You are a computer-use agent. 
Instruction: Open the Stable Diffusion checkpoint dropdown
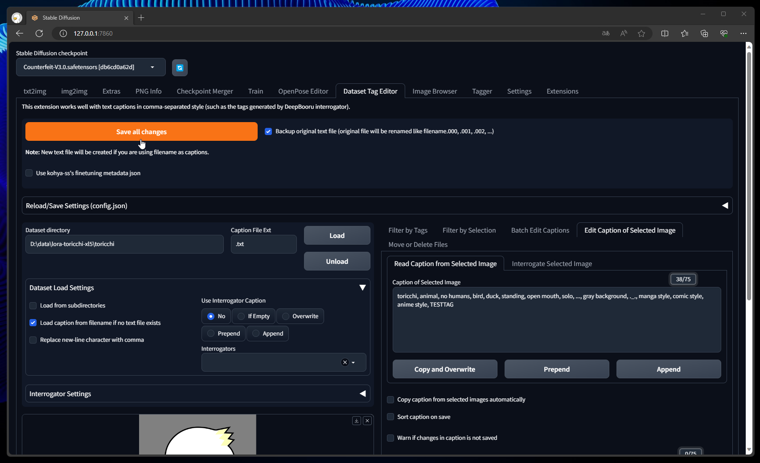91,68
